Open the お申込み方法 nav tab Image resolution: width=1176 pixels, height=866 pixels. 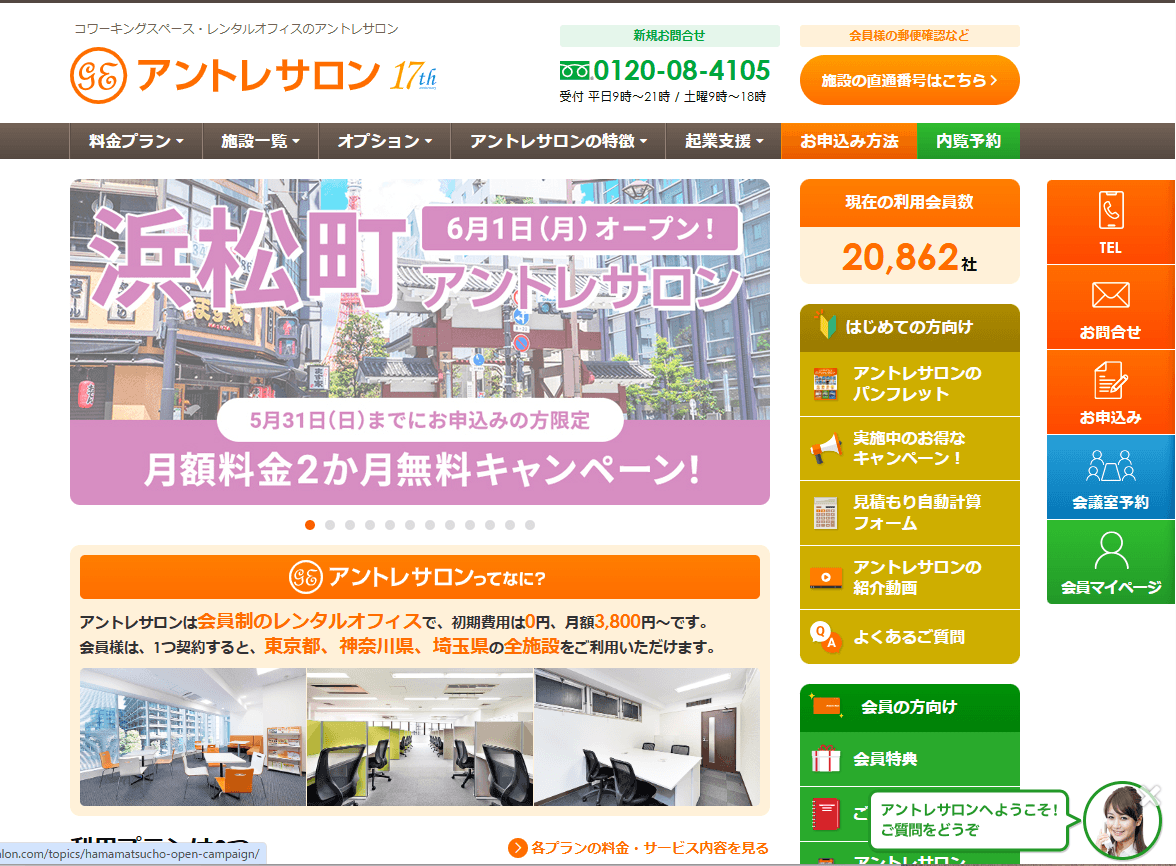(849, 141)
